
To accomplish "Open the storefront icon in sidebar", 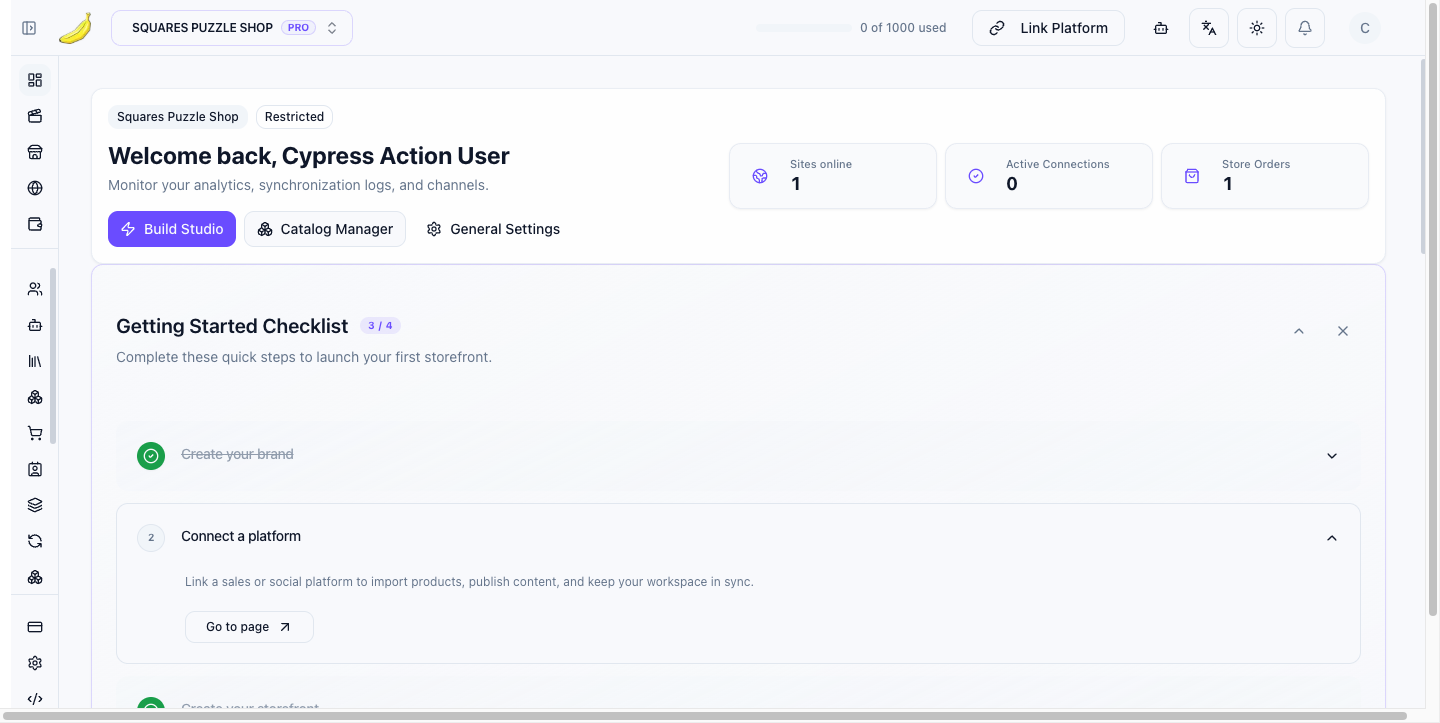I will [x=35, y=152].
